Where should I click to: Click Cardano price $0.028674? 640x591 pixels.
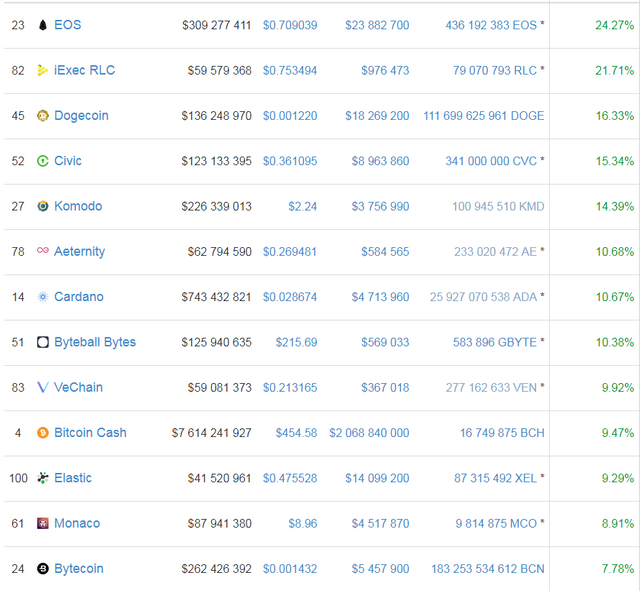pyautogui.click(x=290, y=297)
